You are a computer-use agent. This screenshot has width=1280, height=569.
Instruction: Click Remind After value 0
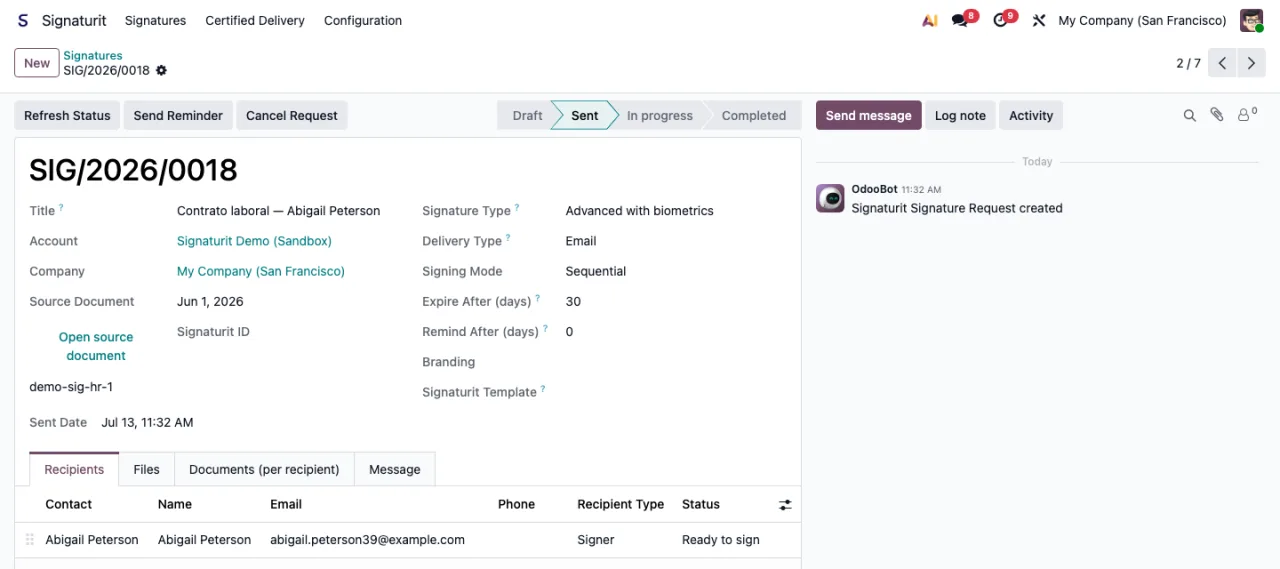coord(569,332)
